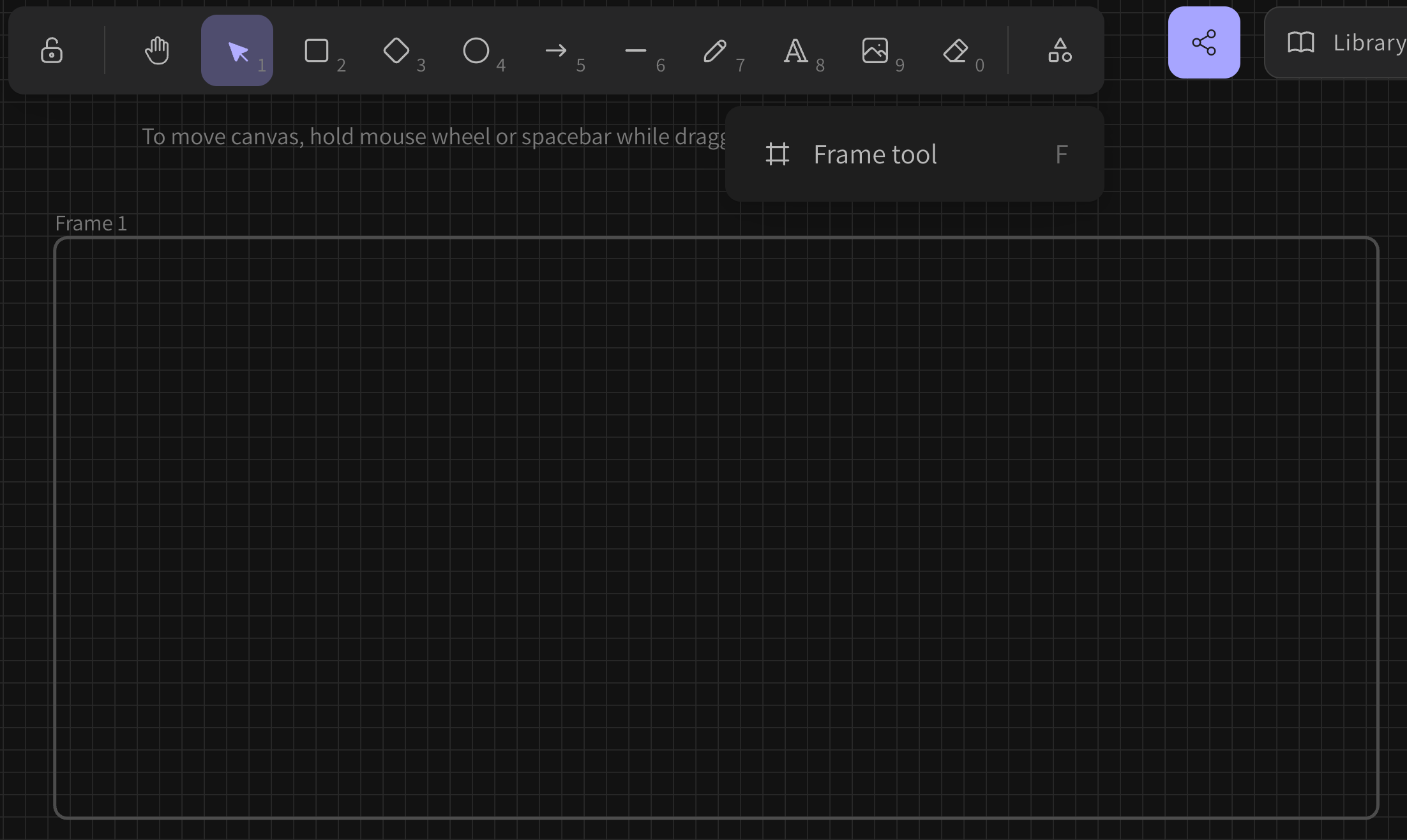
Task: Select the Draw freehand tool
Action: (x=714, y=51)
